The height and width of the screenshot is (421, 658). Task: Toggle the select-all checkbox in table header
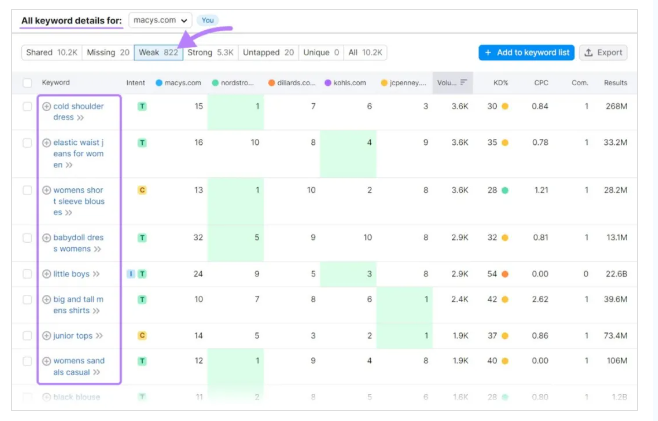(27, 83)
